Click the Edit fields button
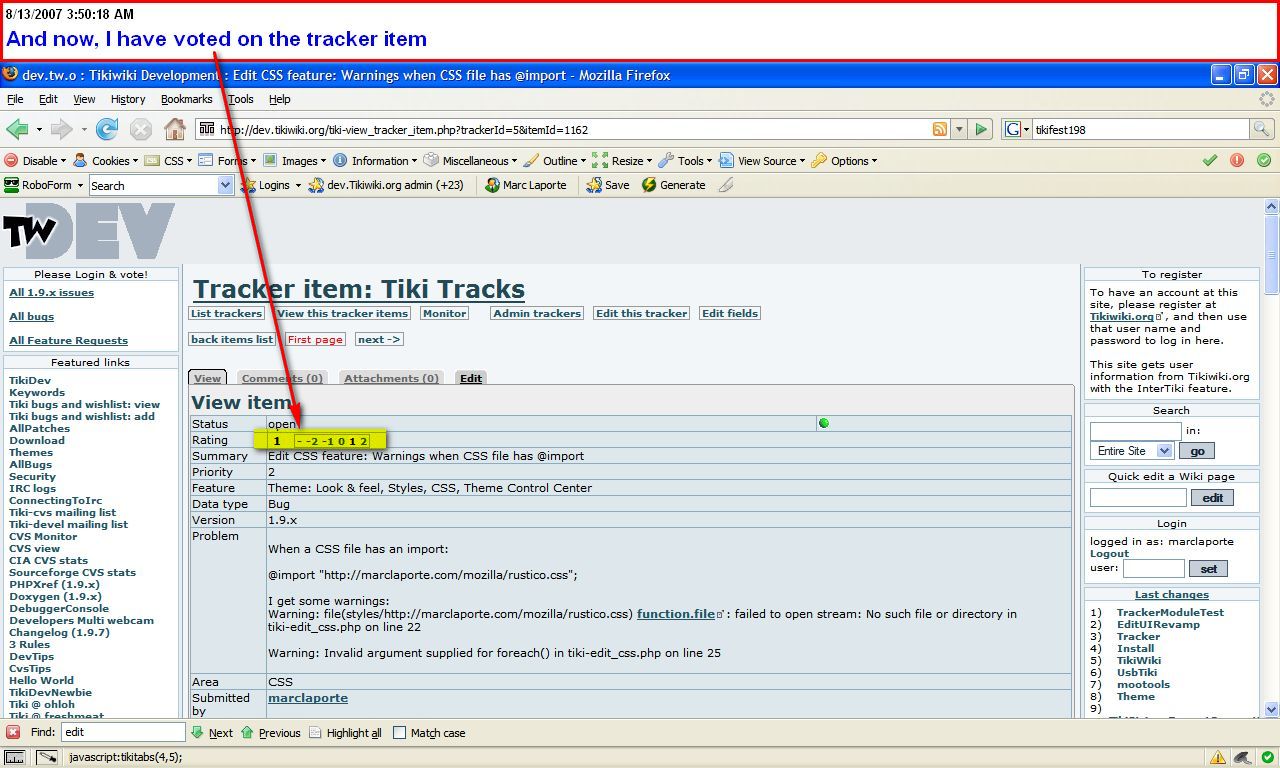 pyautogui.click(x=730, y=313)
